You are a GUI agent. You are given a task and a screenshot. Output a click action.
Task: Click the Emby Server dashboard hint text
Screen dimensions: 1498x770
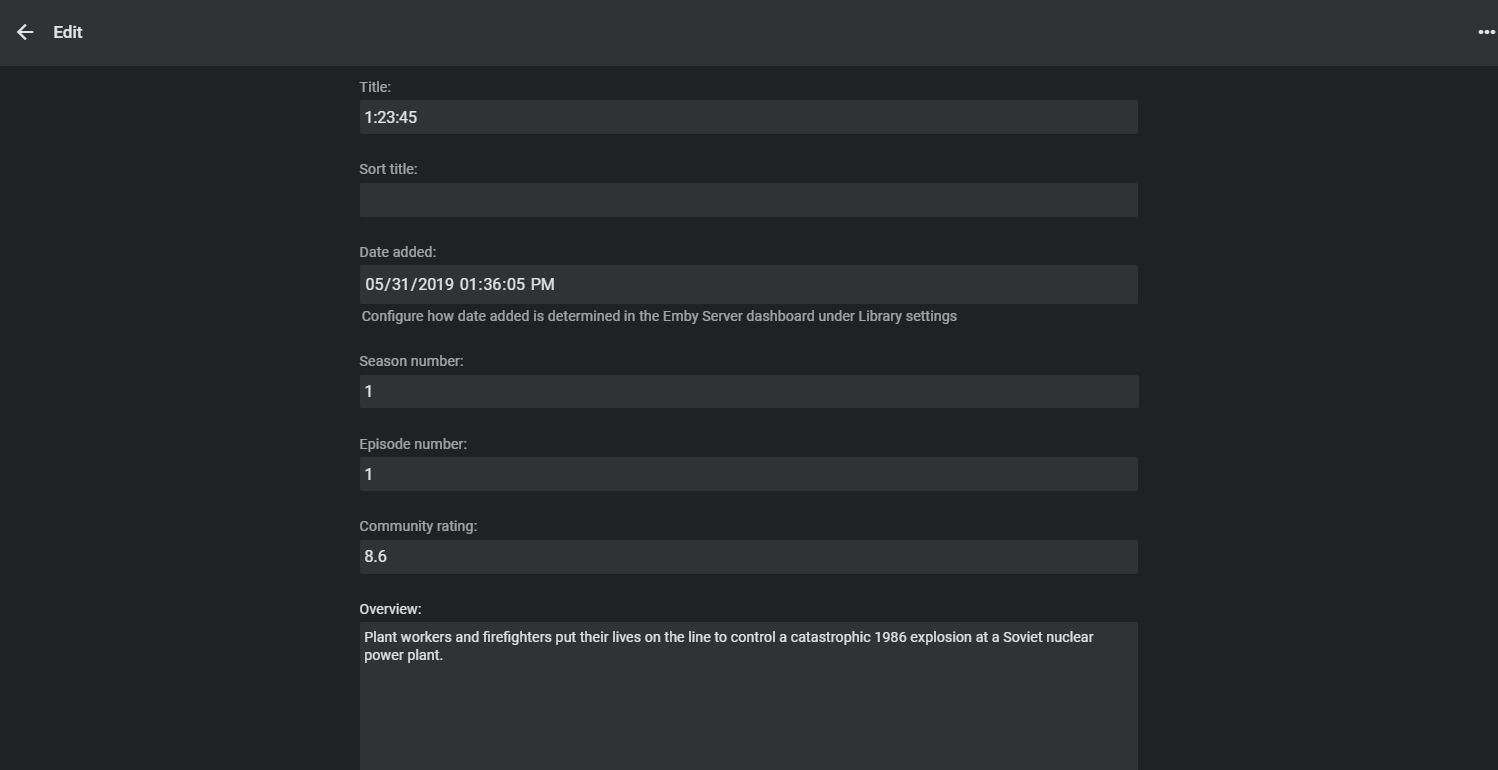pyautogui.click(x=659, y=316)
